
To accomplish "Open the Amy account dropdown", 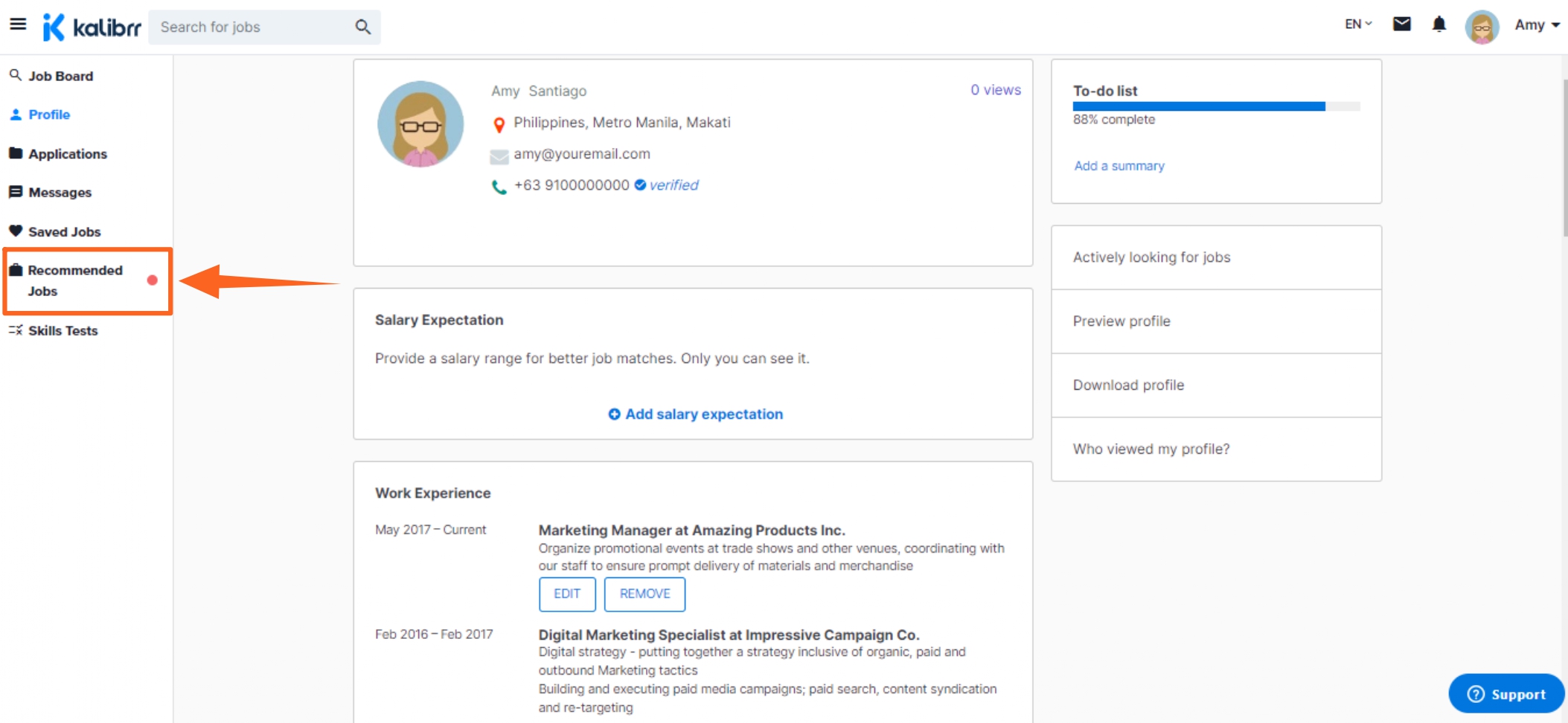I will click(1537, 25).
